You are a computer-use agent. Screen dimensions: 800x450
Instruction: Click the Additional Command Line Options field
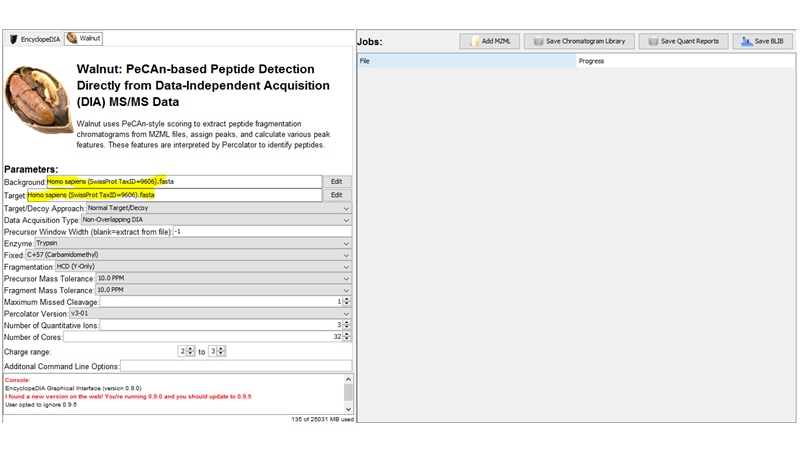coord(236,366)
